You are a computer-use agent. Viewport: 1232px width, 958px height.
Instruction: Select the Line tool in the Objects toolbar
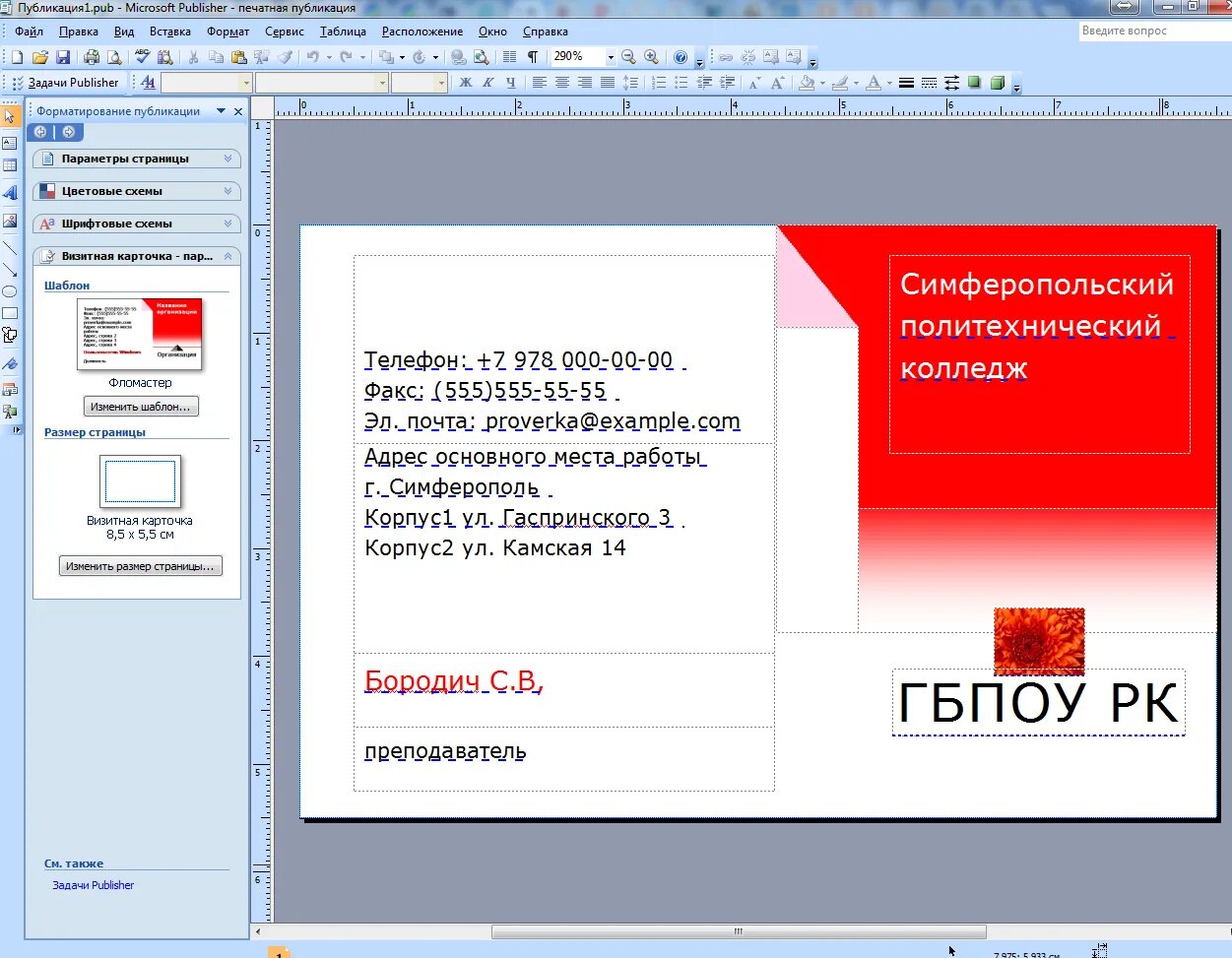[x=10, y=248]
